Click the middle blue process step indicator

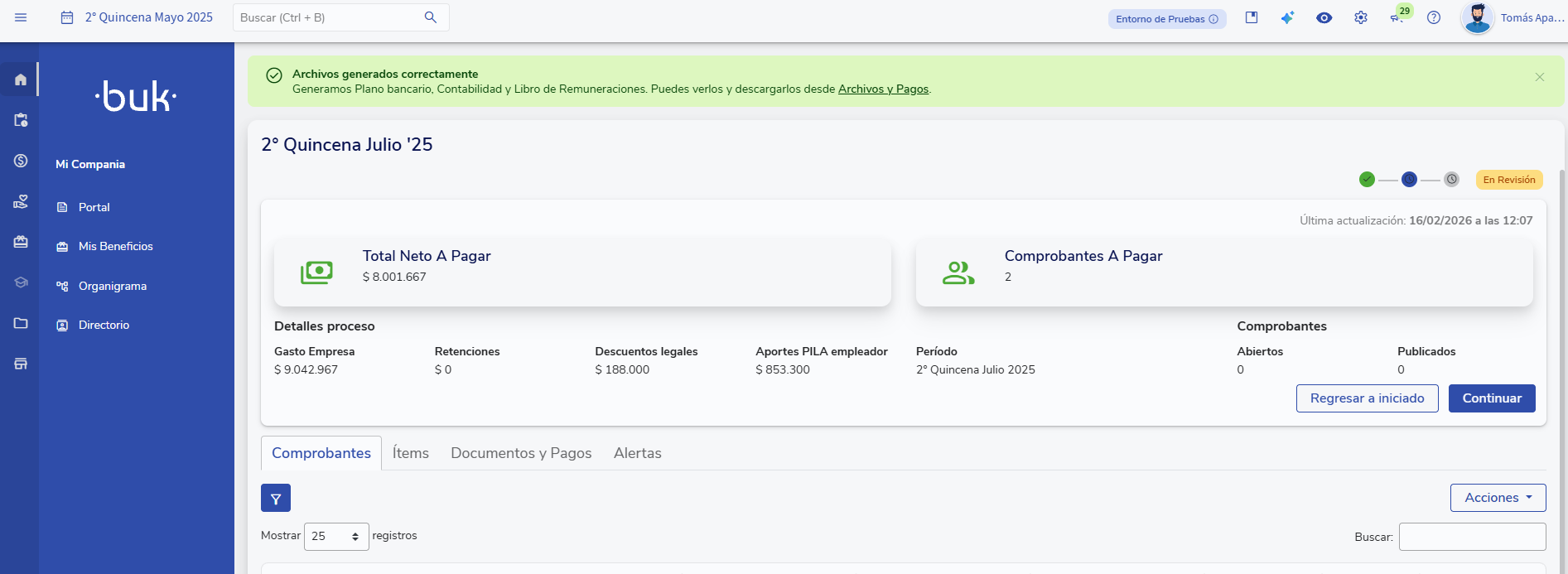click(1409, 180)
